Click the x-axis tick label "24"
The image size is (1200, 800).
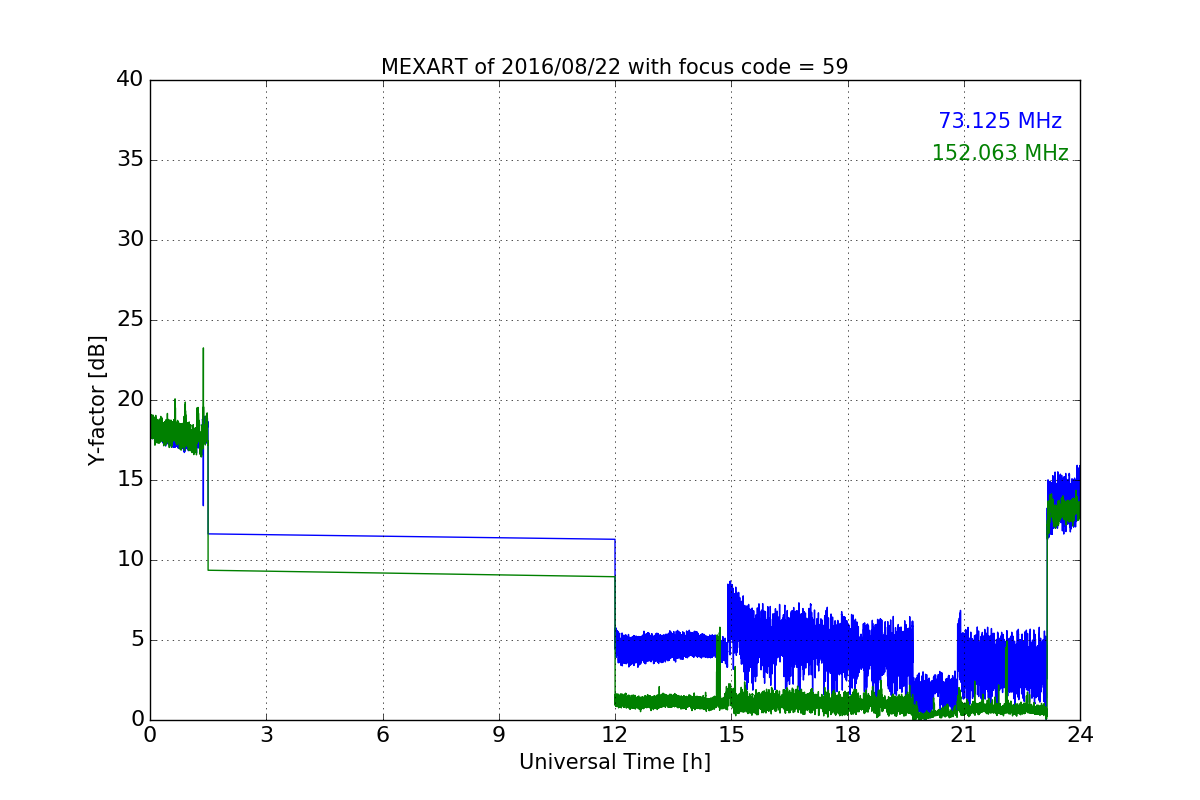coord(1080,735)
